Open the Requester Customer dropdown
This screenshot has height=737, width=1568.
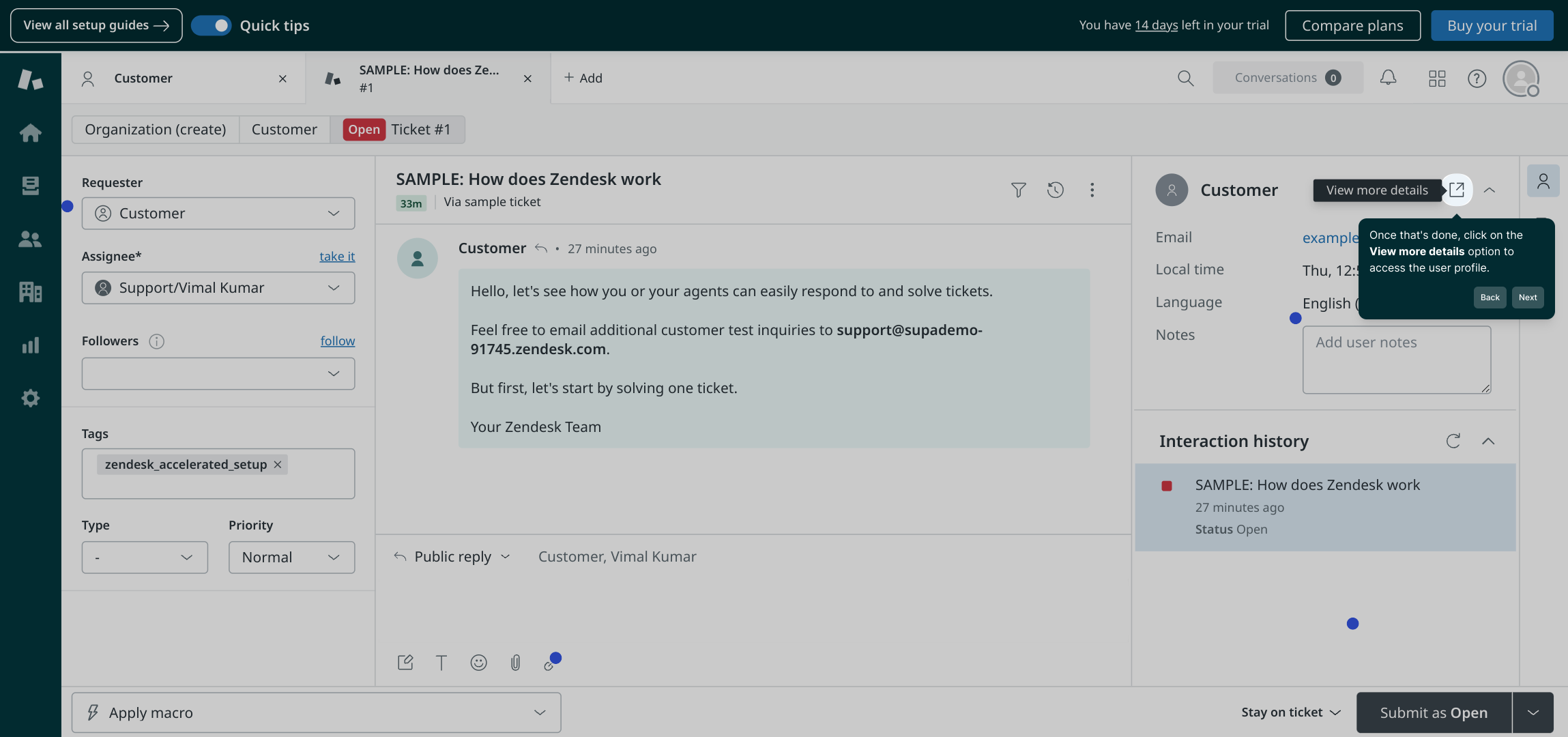tap(218, 214)
